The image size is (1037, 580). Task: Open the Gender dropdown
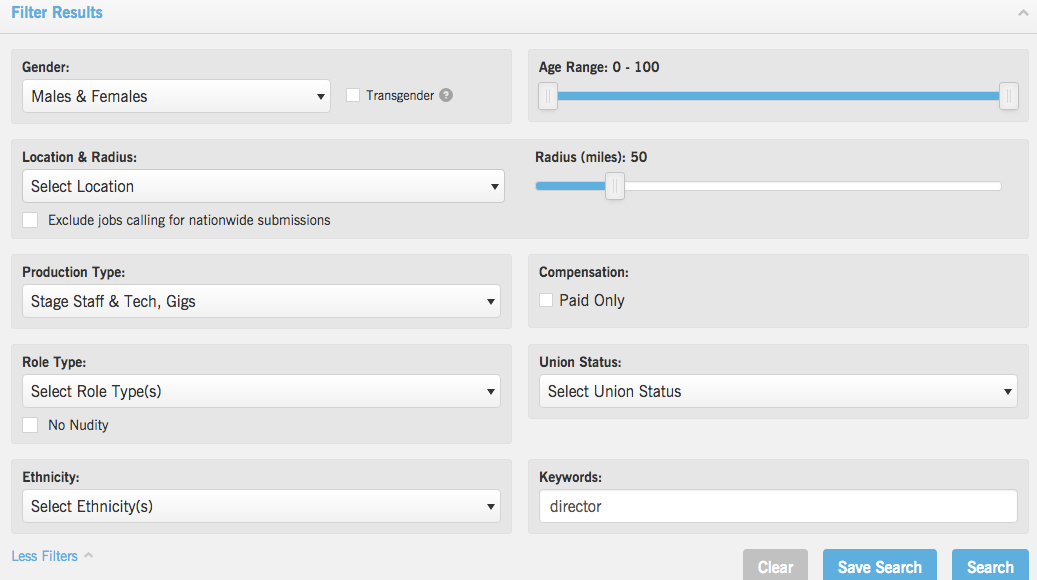point(176,97)
